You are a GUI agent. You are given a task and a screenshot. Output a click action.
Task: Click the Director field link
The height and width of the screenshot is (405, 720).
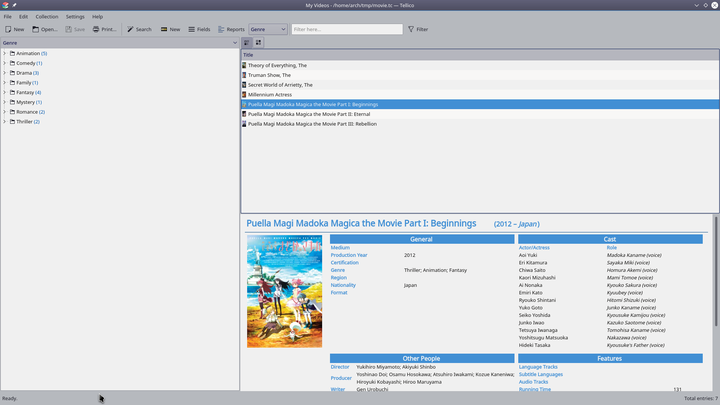coord(340,367)
